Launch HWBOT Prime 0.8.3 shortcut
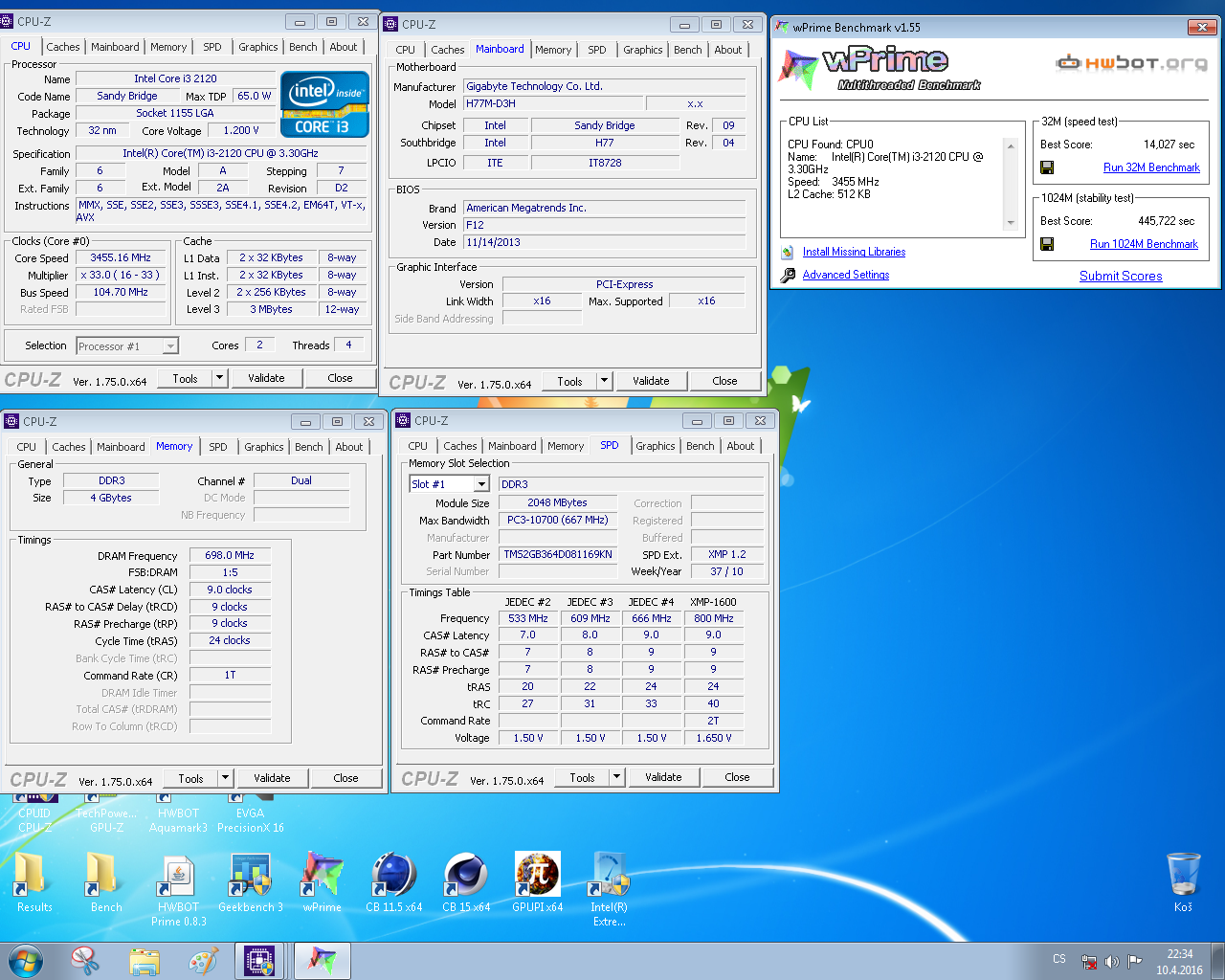 (178, 889)
